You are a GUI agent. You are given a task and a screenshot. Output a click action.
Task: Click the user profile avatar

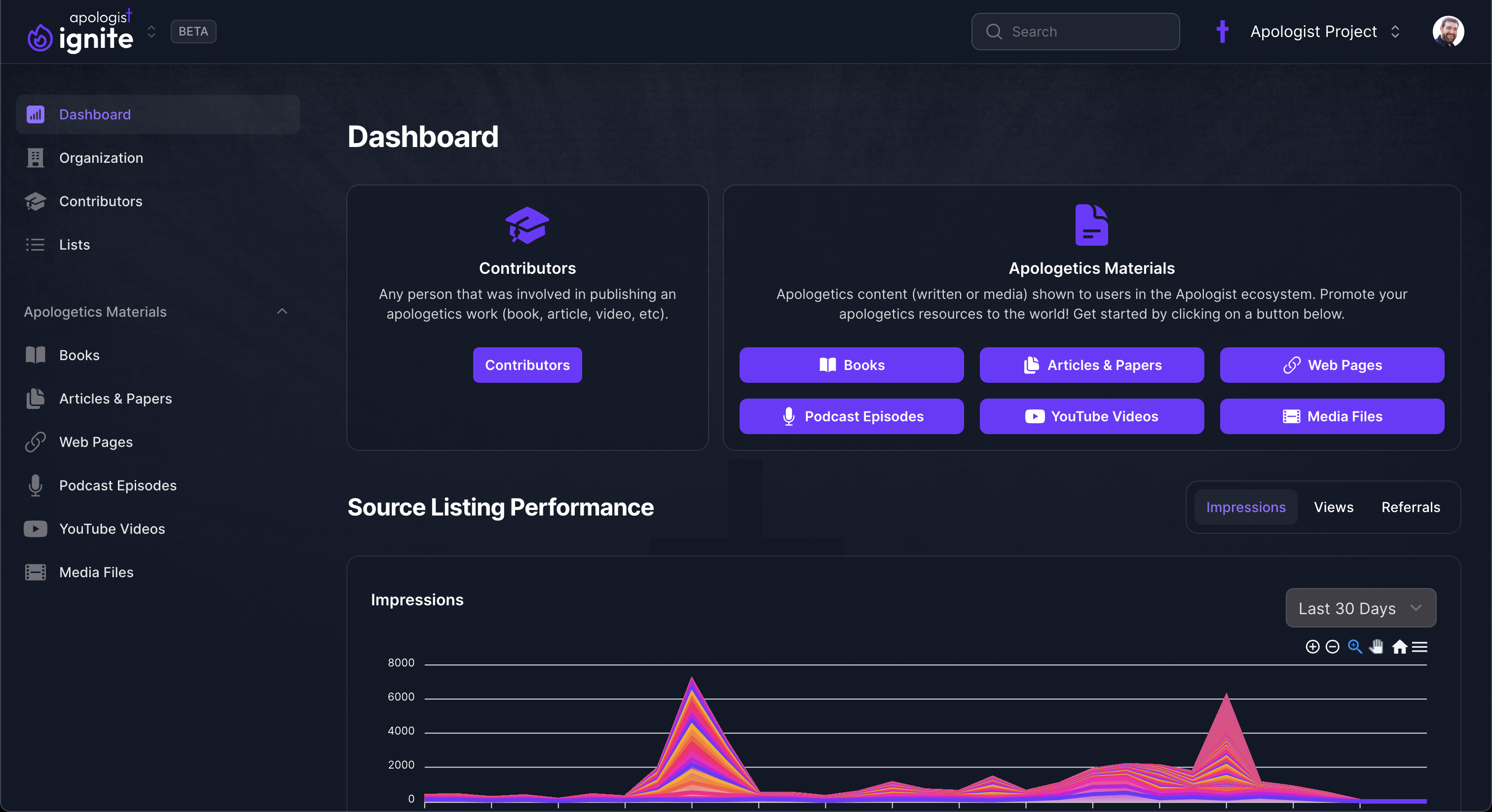(x=1448, y=31)
